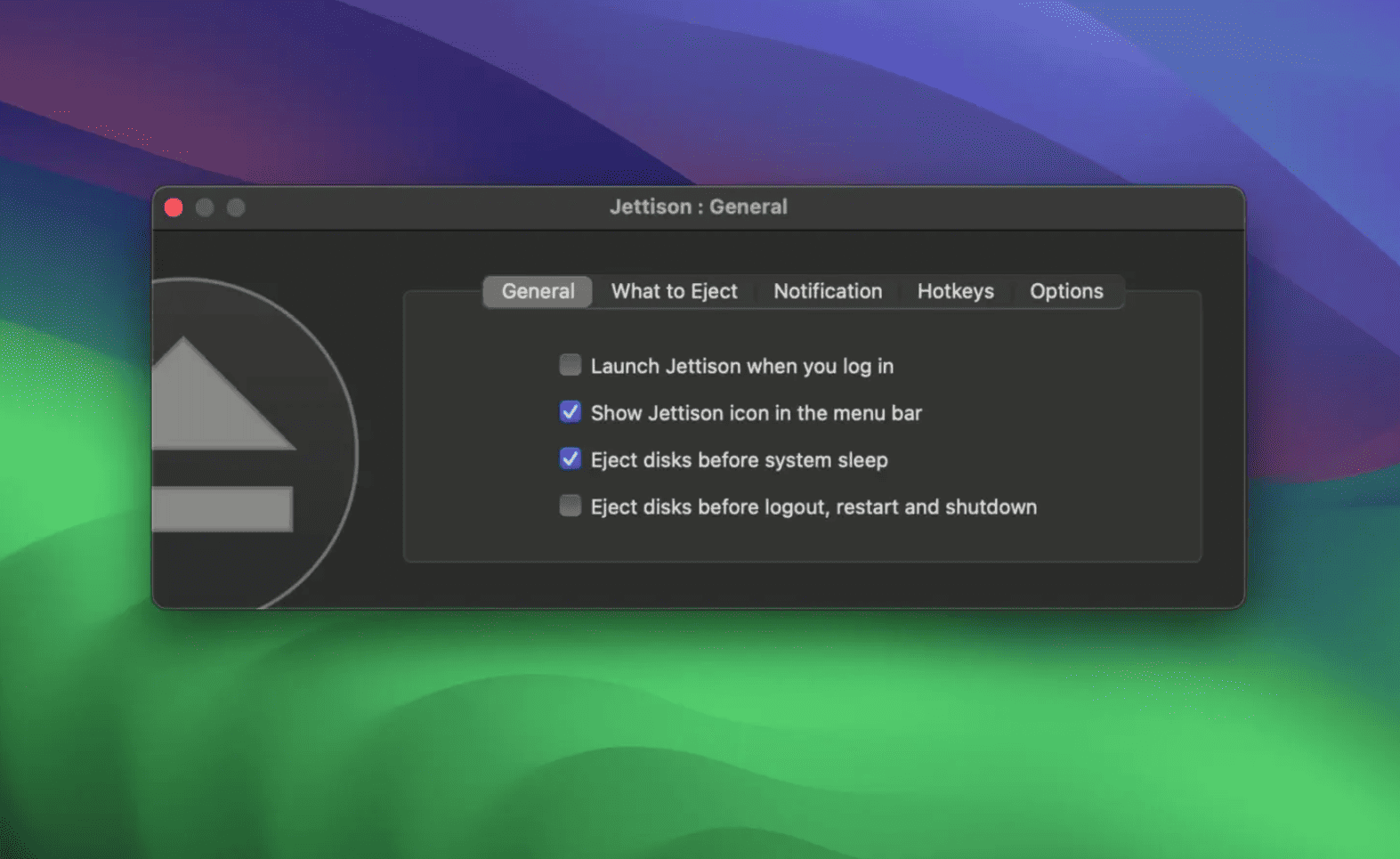
Task: Open the Notification tab
Action: [x=828, y=291]
